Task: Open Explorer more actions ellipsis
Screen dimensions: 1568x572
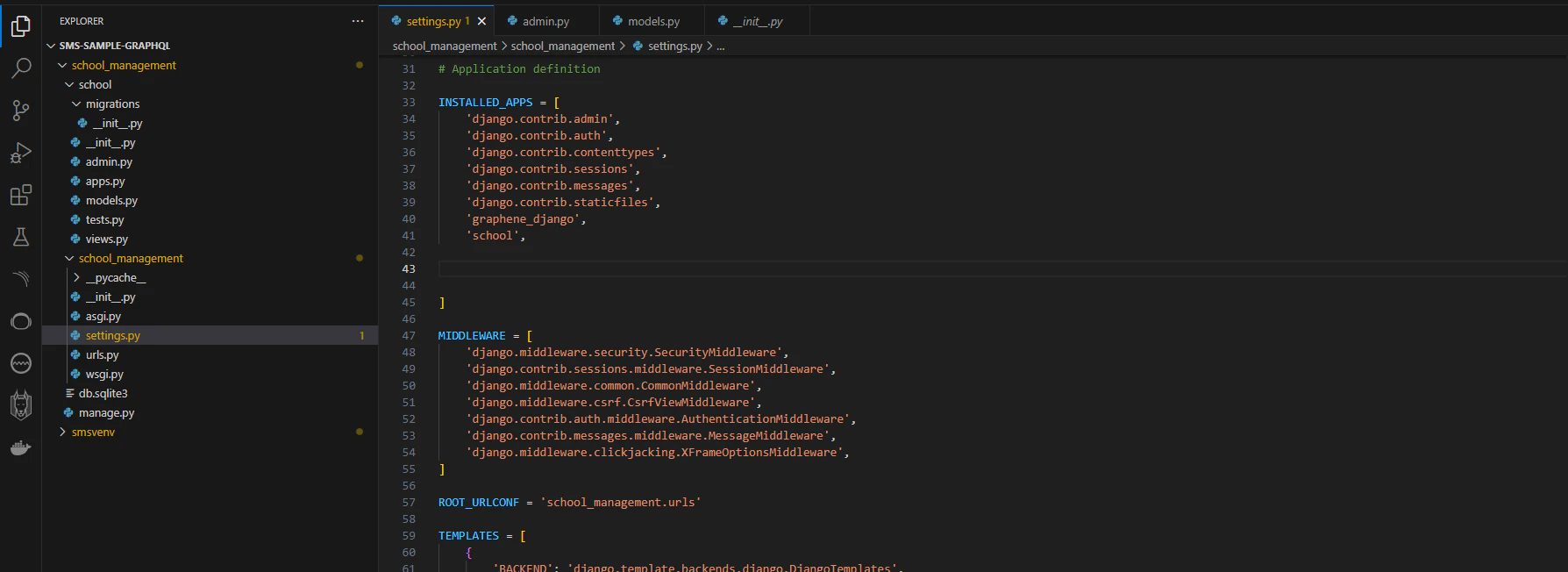Action: tap(358, 21)
